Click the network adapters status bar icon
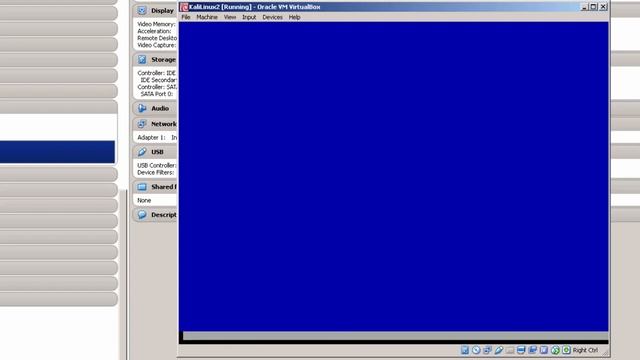 tap(487, 350)
